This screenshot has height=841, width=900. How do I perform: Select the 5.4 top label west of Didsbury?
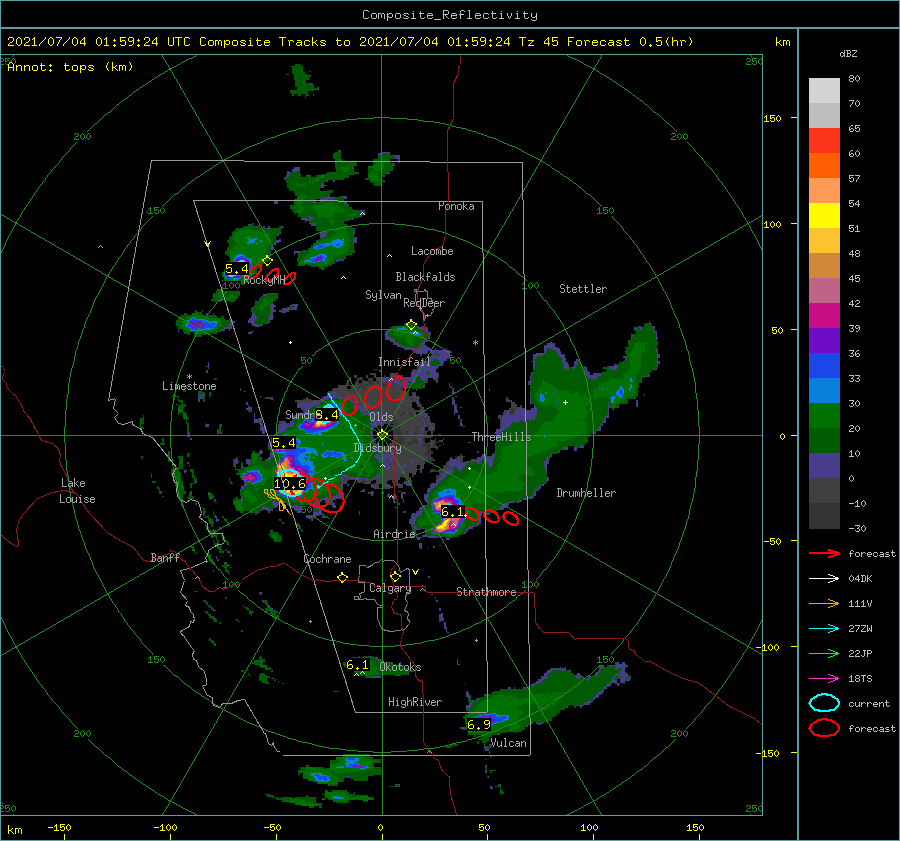(284, 443)
